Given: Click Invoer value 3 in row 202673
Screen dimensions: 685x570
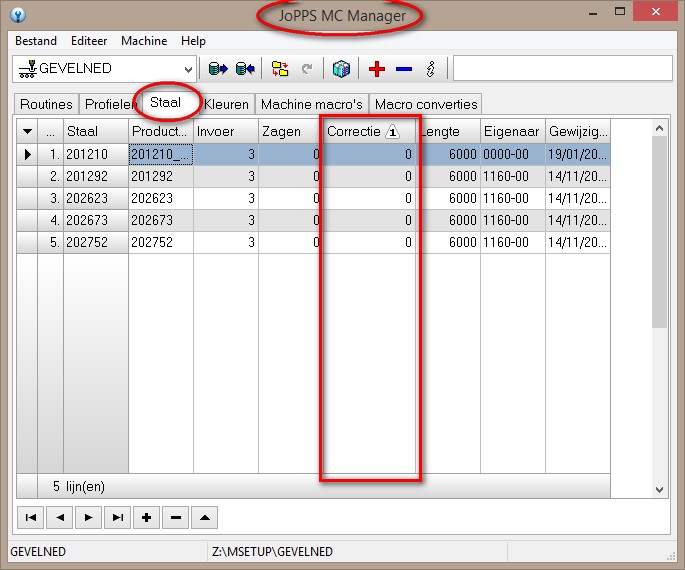Looking at the screenshot, I should click(x=226, y=220).
